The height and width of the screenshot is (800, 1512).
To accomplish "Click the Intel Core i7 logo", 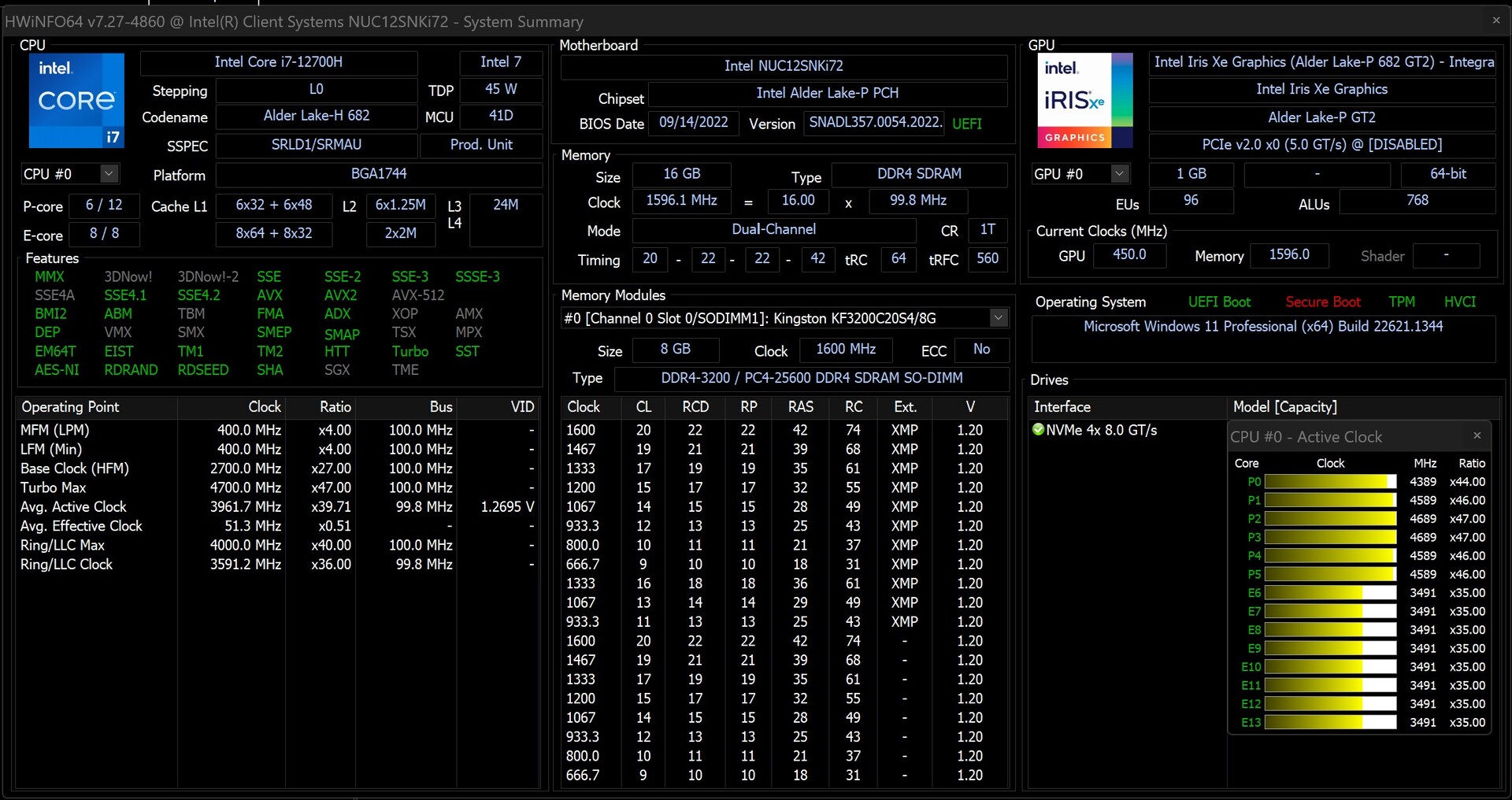I will (x=76, y=100).
